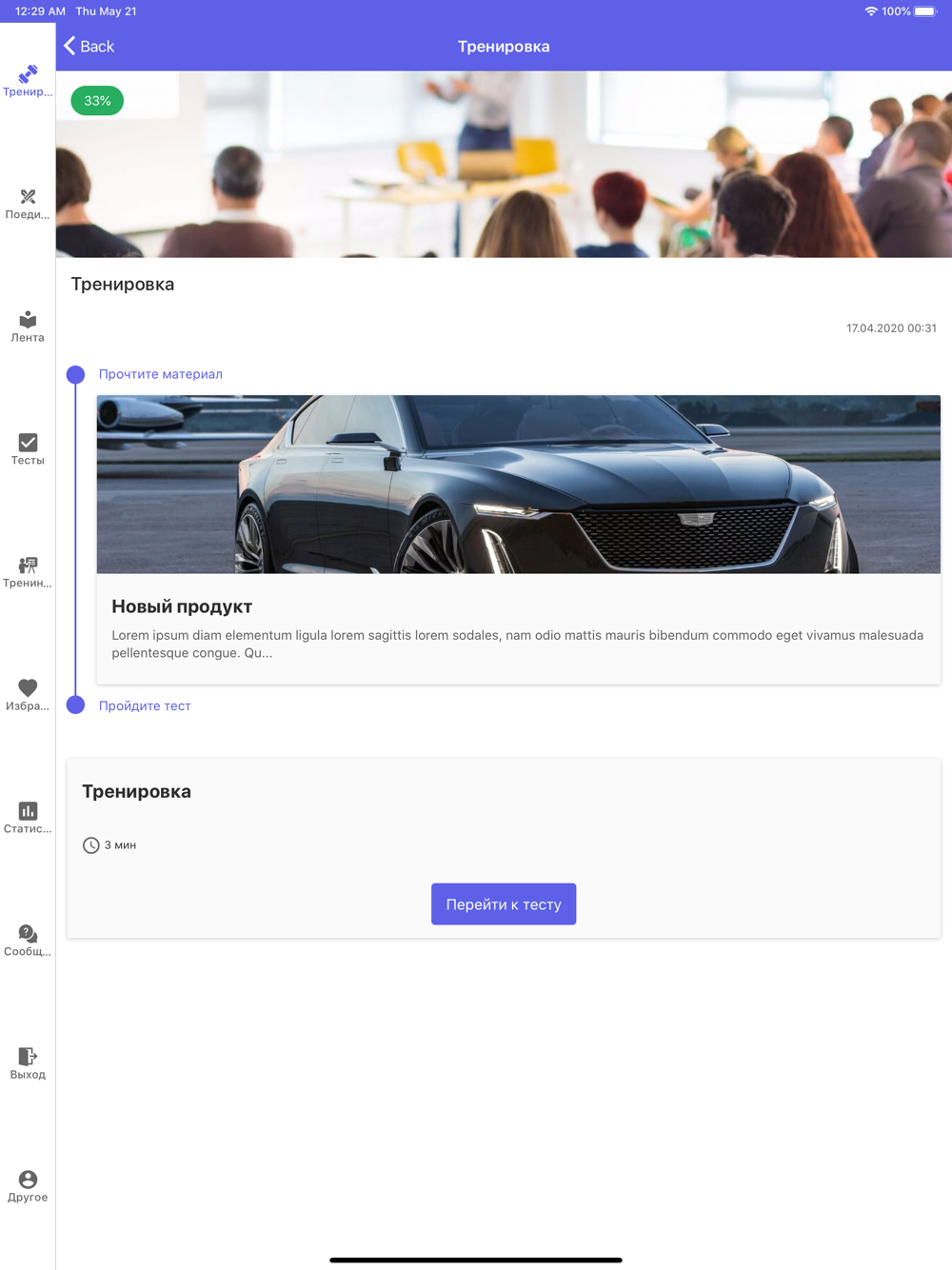Click the Тренировка test card title
The height and width of the screenshot is (1270, 952).
(136, 791)
